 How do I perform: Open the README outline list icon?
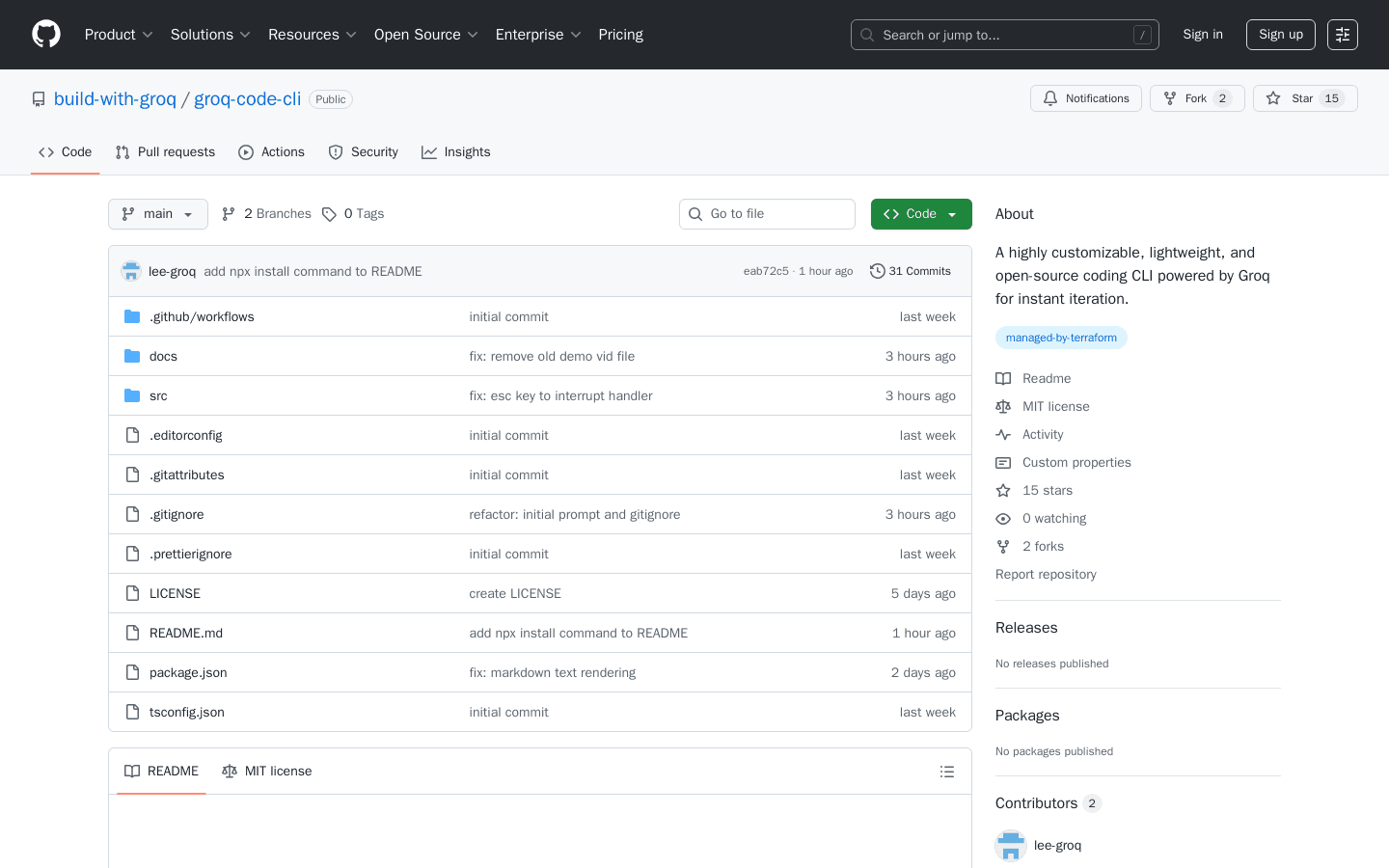[947, 772]
